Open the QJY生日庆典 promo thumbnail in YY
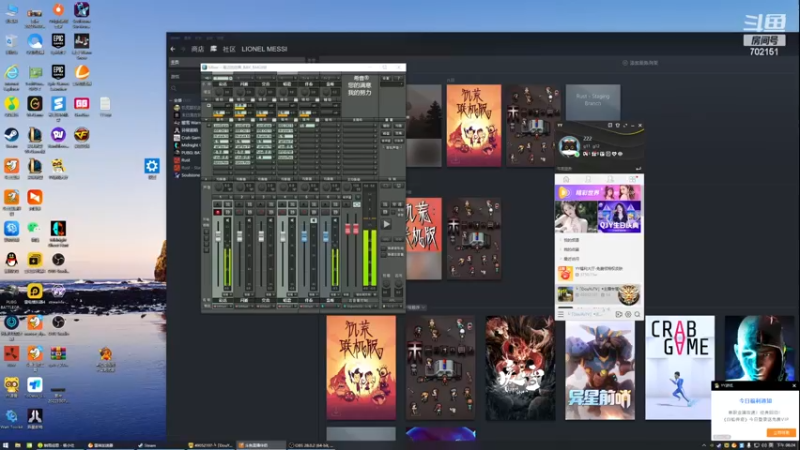 coord(619,217)
